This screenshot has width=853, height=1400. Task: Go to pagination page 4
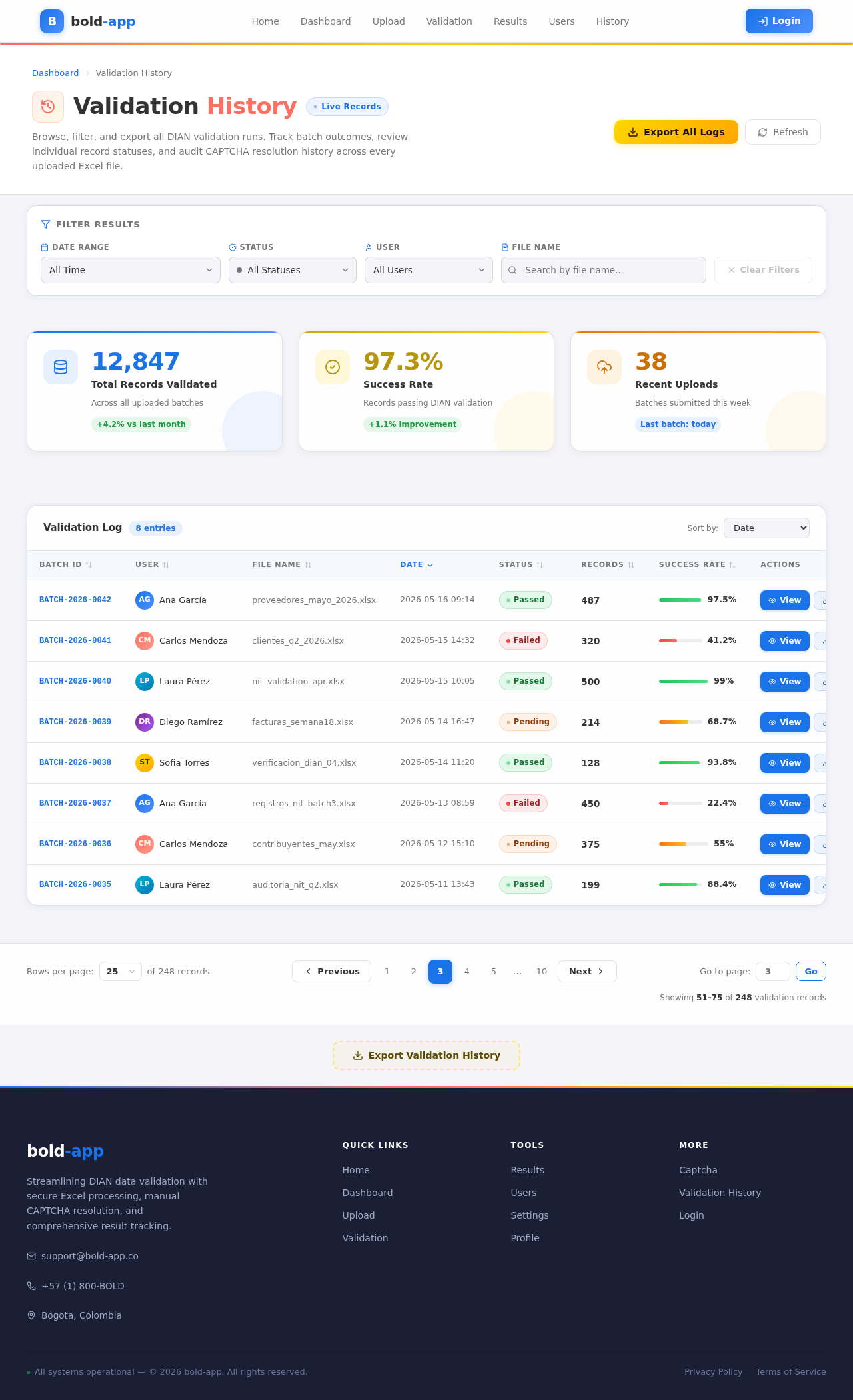(x=467, y=972)
